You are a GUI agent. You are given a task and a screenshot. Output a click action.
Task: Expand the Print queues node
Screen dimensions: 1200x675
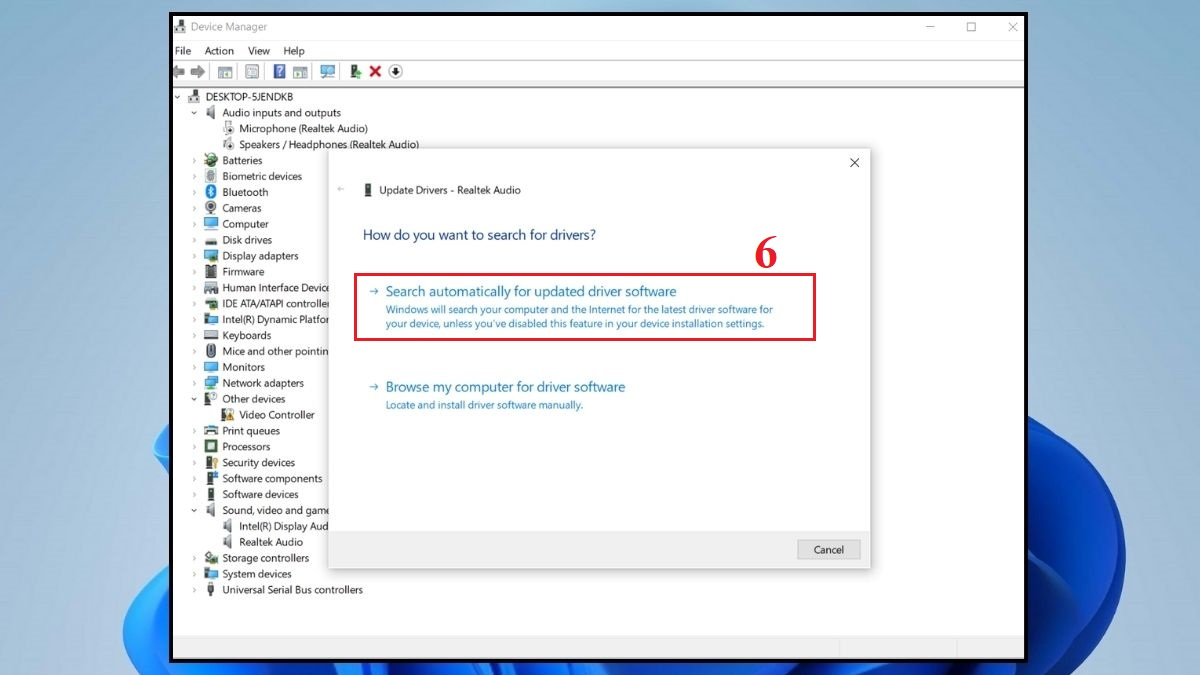[195, 431]
